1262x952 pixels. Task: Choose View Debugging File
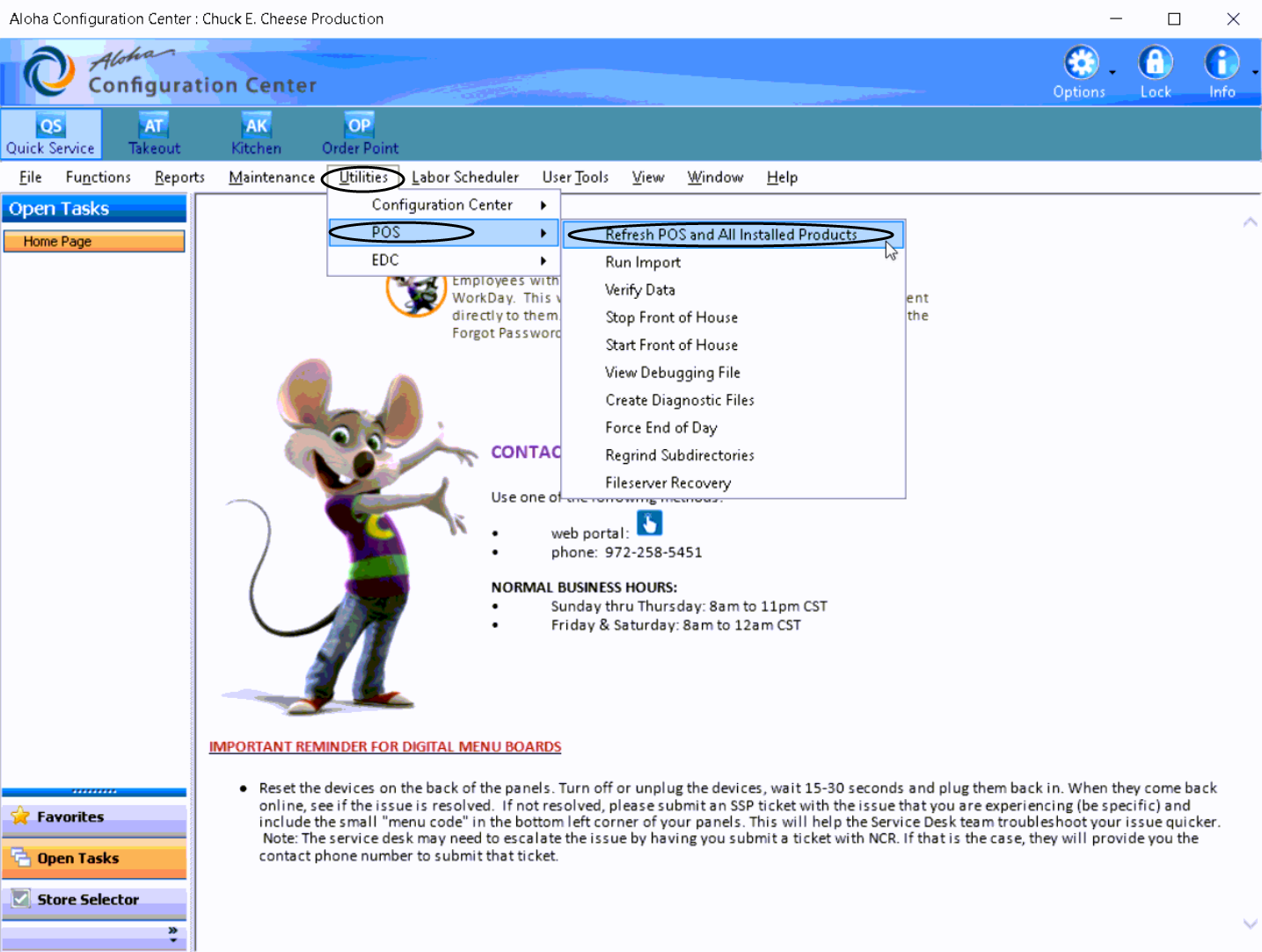733,373
